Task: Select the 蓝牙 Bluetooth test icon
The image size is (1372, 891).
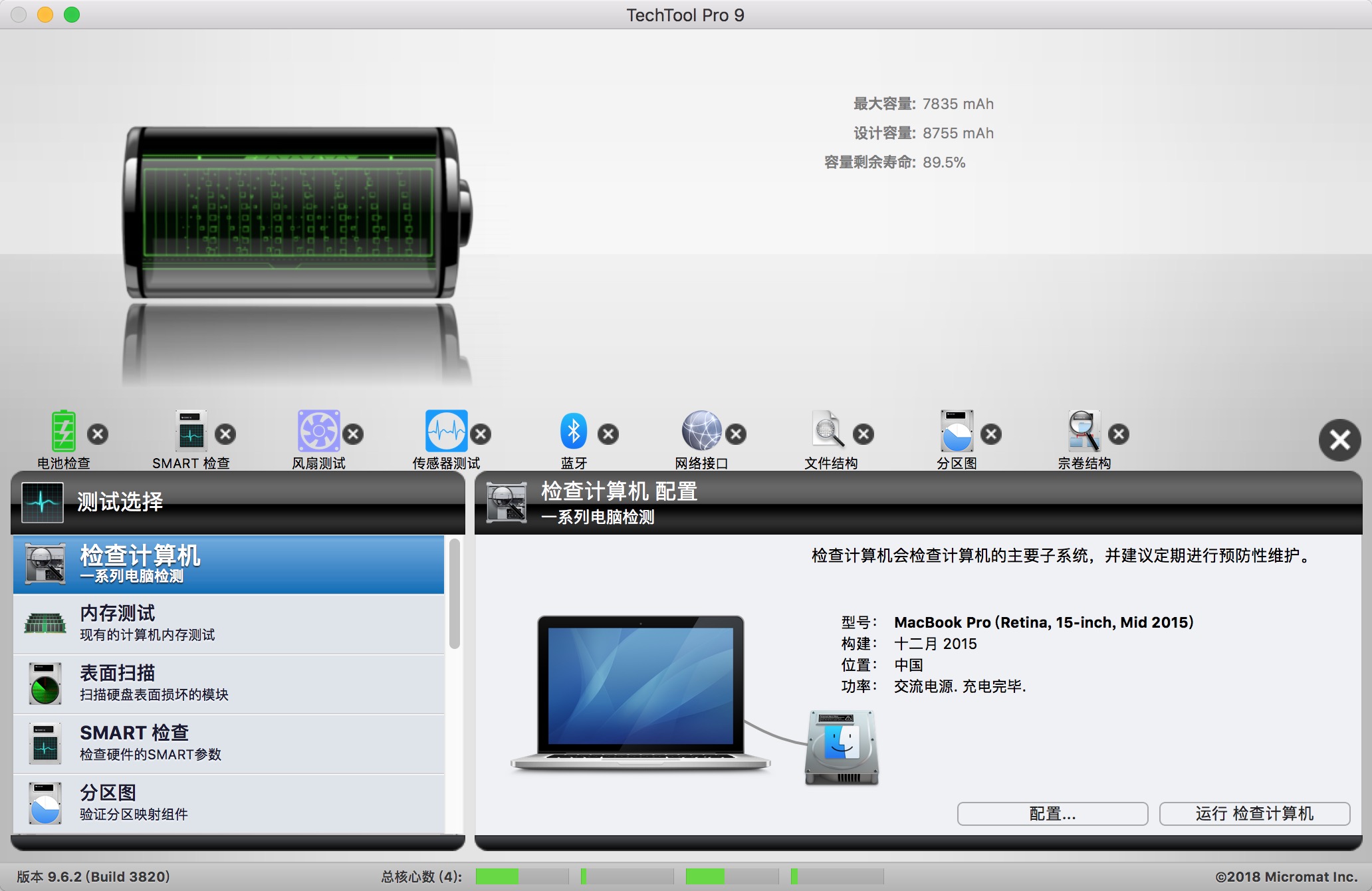Action: tap(574, 432)
